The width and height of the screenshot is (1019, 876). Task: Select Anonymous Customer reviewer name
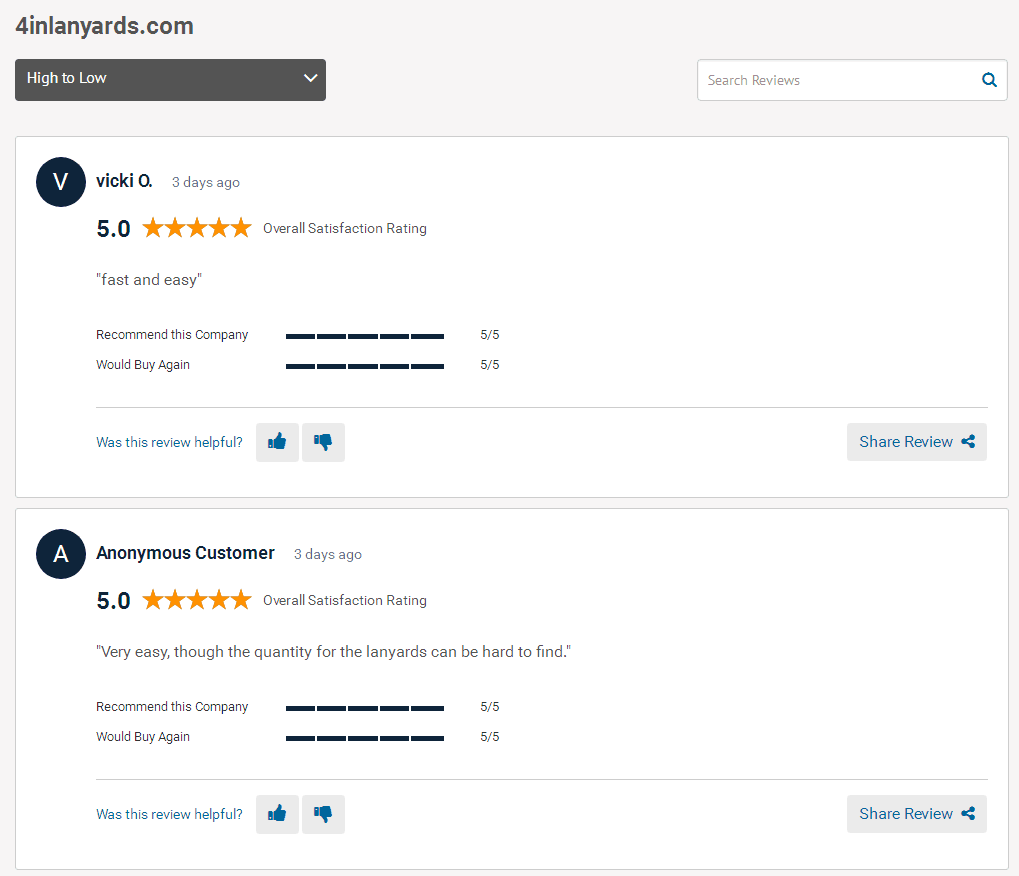185,553
